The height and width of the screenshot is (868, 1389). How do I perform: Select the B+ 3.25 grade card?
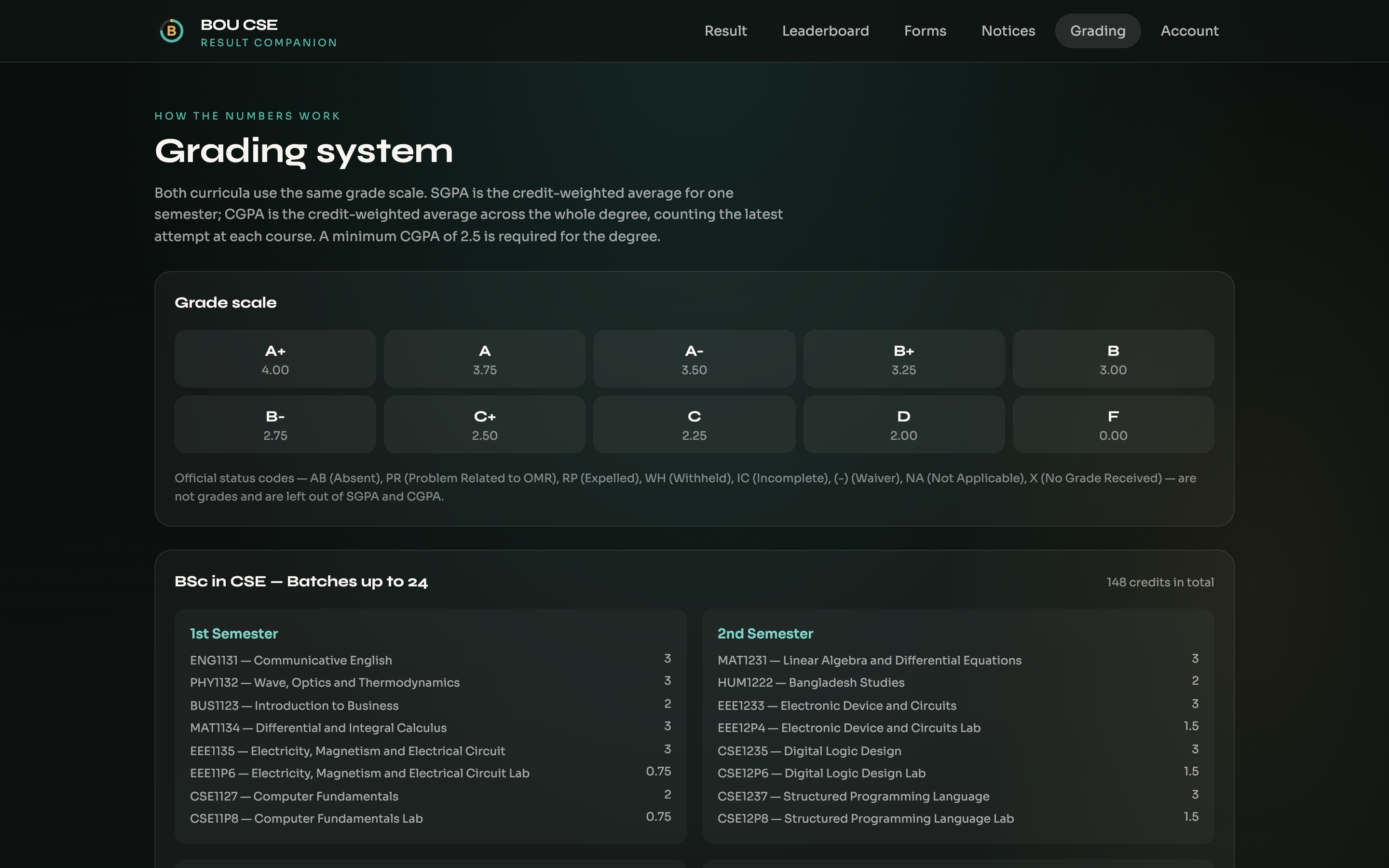point(903,359)
